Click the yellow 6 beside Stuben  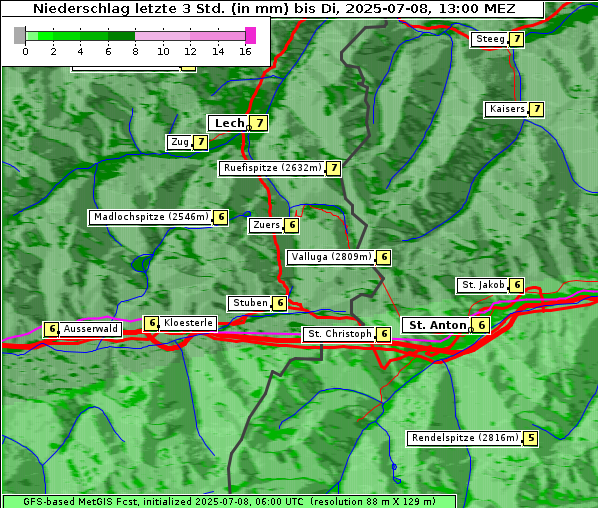point(280,303)
